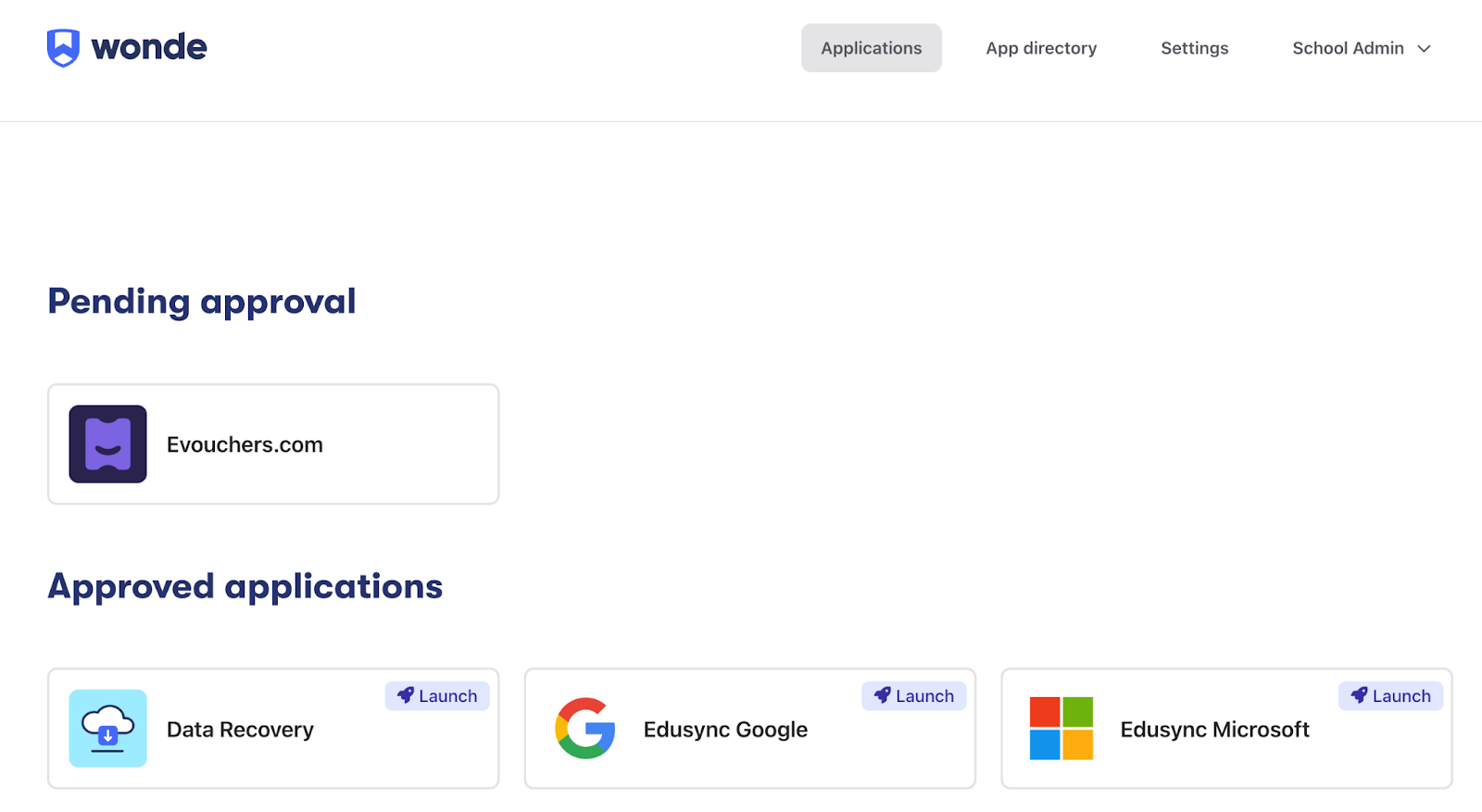
Task: Click the rocket icon on Data Recovery card
Action: point(406,695)
